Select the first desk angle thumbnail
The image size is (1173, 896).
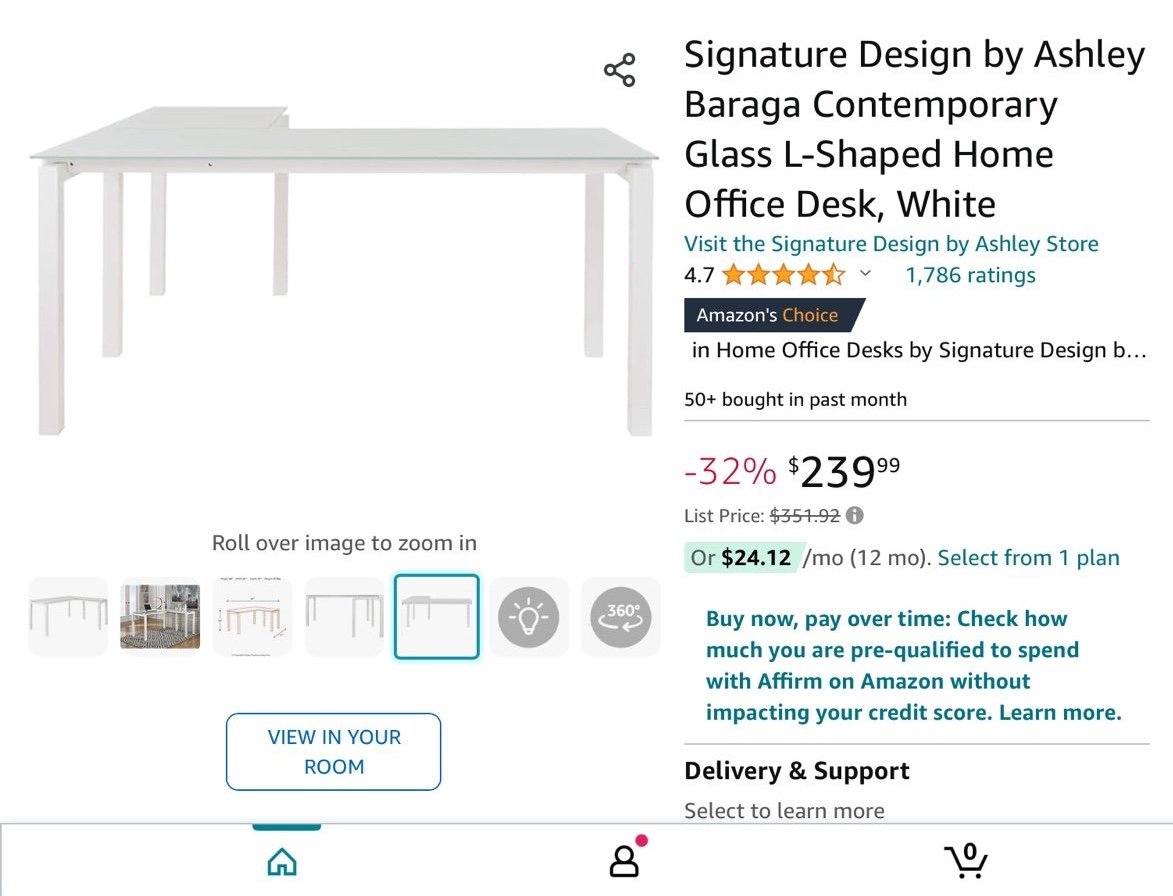(x=68, y=617)
